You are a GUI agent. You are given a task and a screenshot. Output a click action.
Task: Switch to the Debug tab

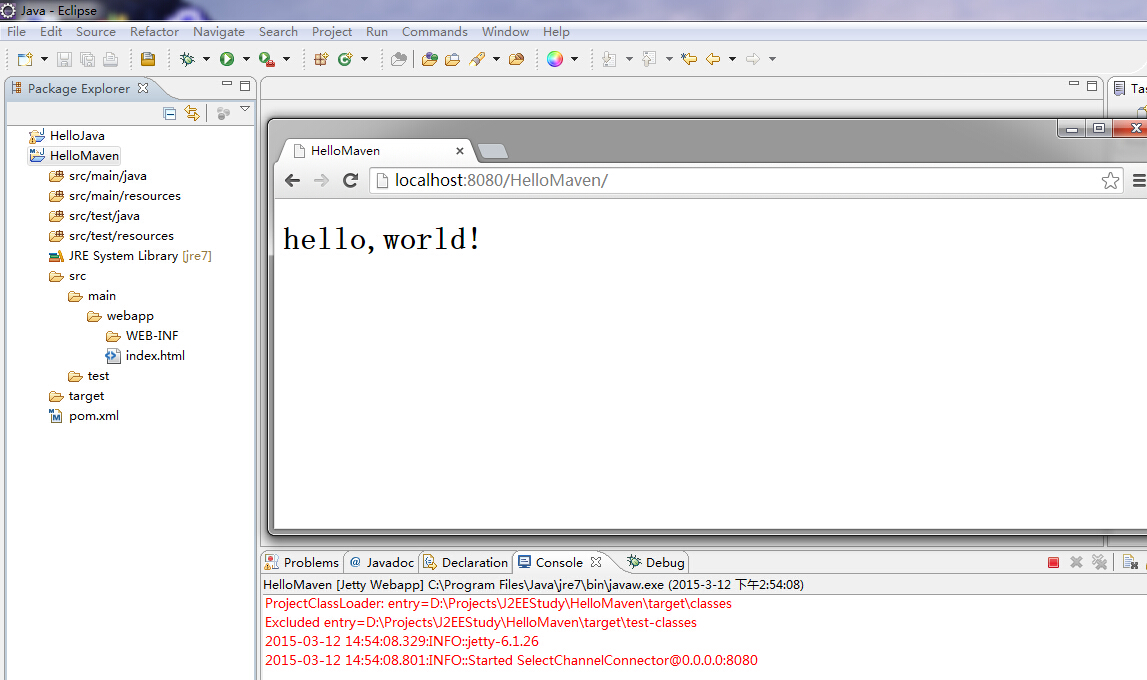[x=656, y=562]
